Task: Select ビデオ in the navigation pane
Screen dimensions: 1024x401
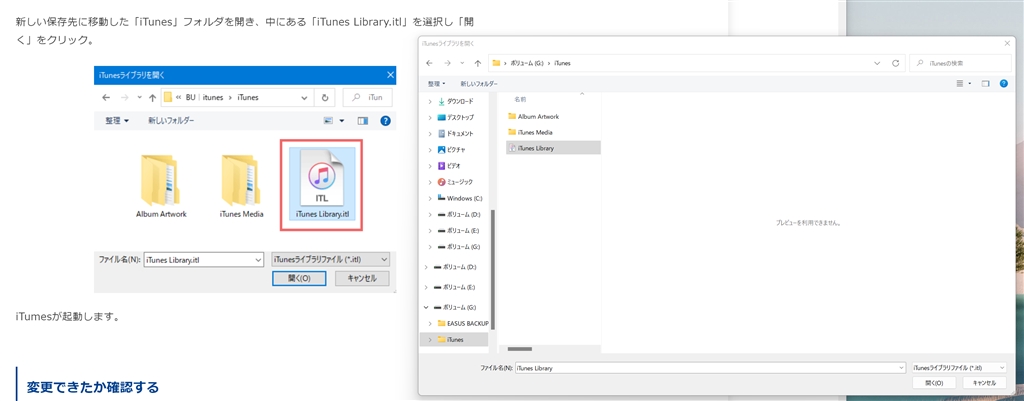Action: pyautogui.click(x=453, y=166)
